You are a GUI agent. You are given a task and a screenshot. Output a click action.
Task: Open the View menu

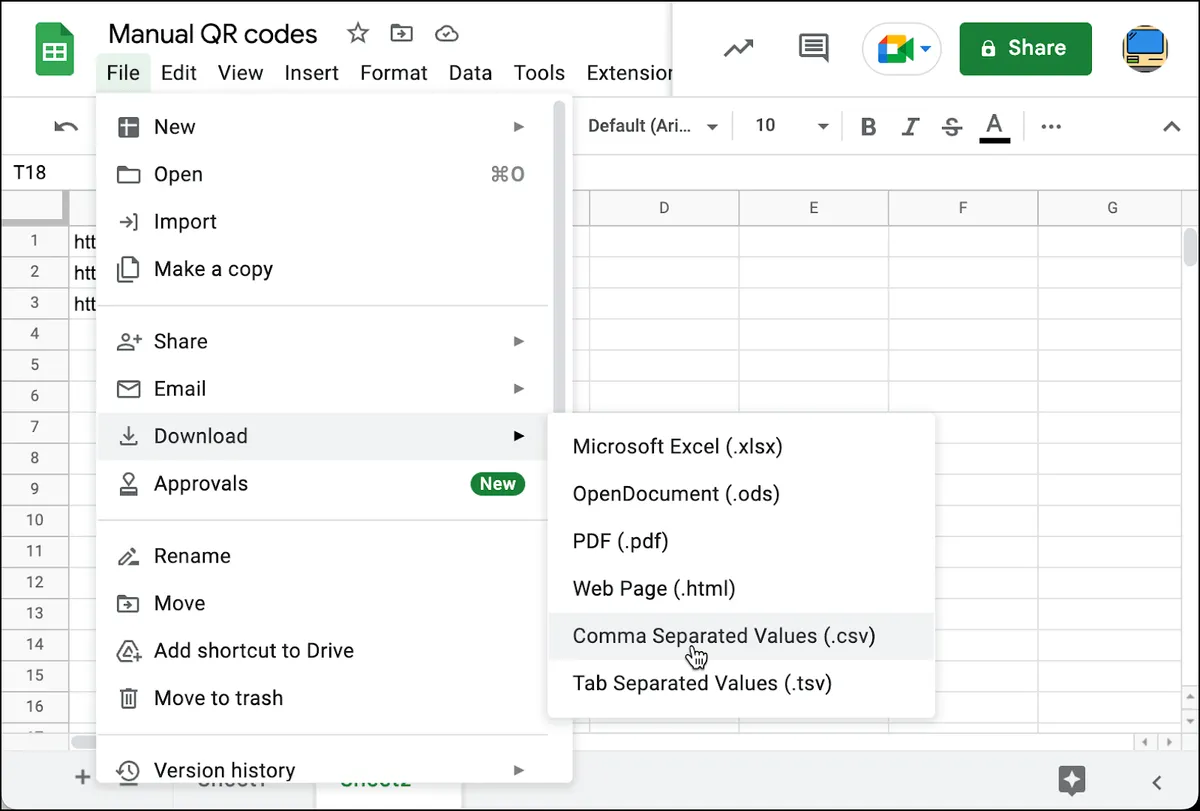coord(240,73)
